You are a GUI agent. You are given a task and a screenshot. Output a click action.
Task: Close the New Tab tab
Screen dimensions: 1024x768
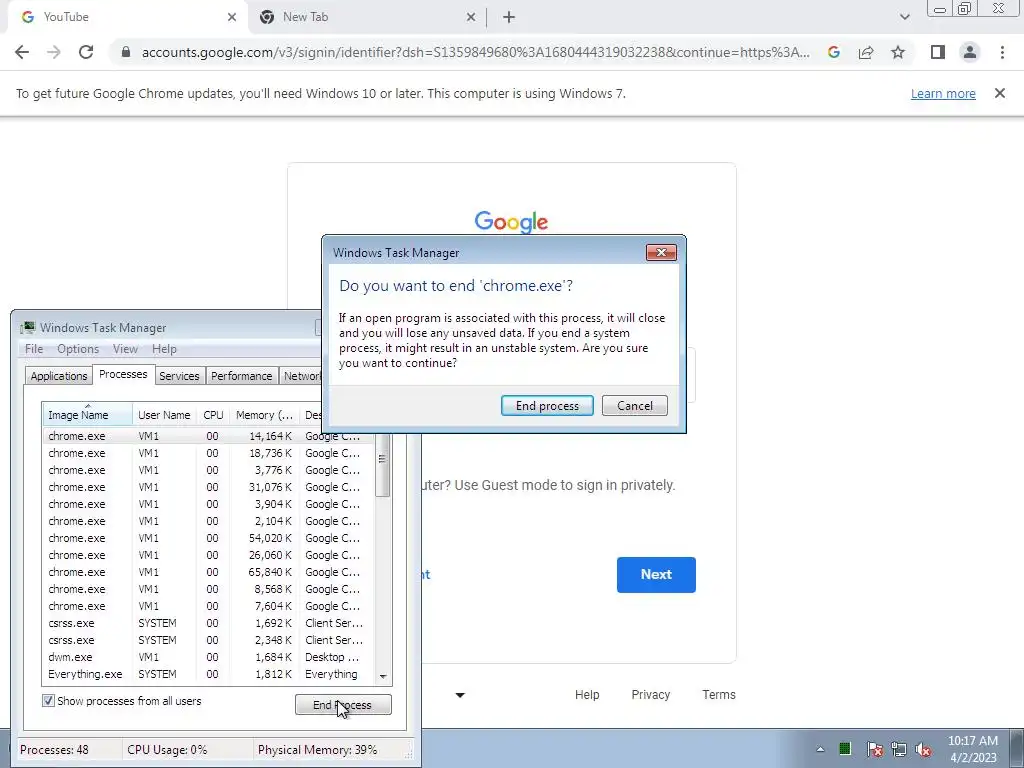tap(471, 17)
